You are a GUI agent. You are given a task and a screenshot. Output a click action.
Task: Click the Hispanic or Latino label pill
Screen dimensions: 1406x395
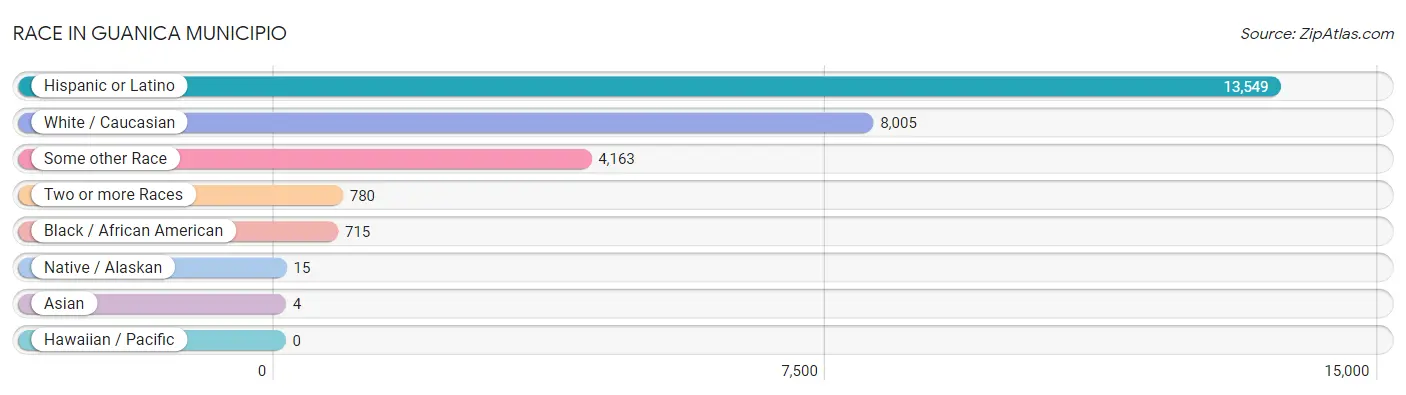pyautogui.click(x=109, y=86)
